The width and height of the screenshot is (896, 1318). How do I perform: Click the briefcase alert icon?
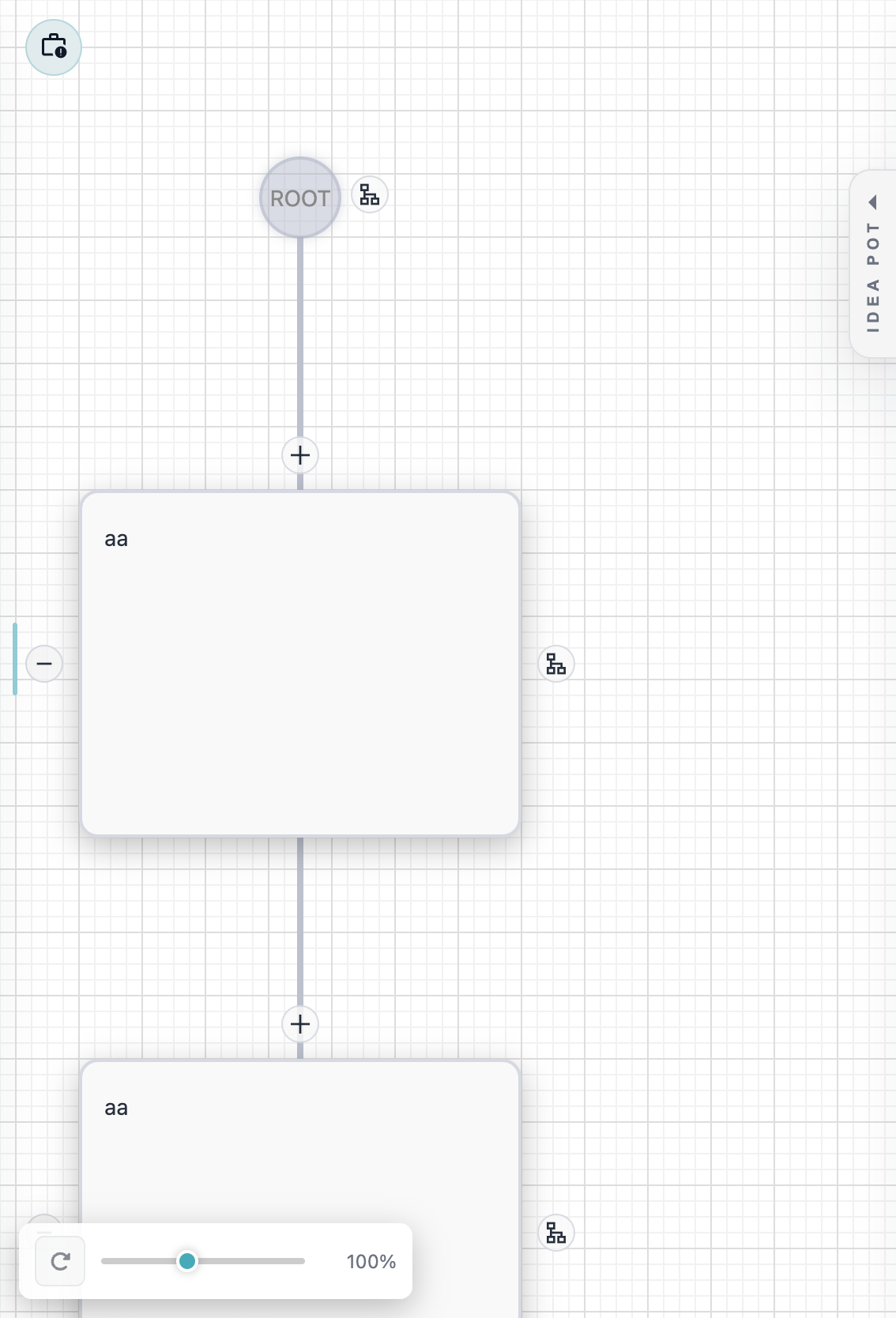click(x=54, y=47)
